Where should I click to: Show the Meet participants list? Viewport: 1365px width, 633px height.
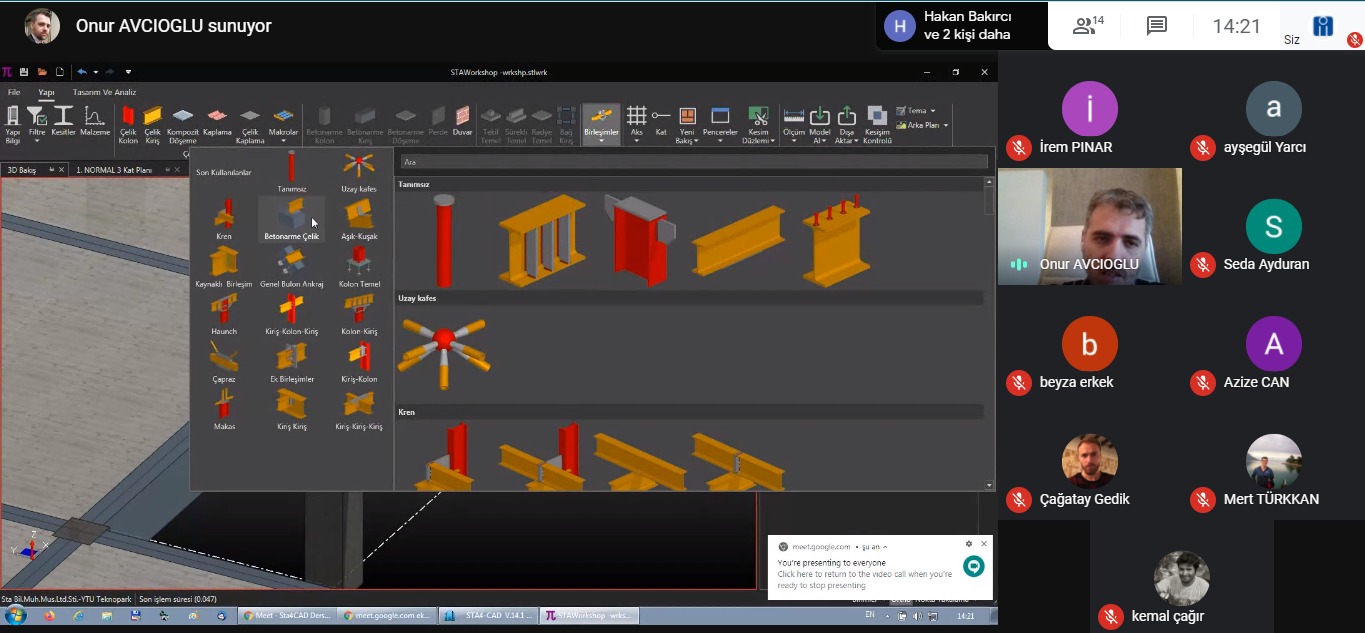1087,26
